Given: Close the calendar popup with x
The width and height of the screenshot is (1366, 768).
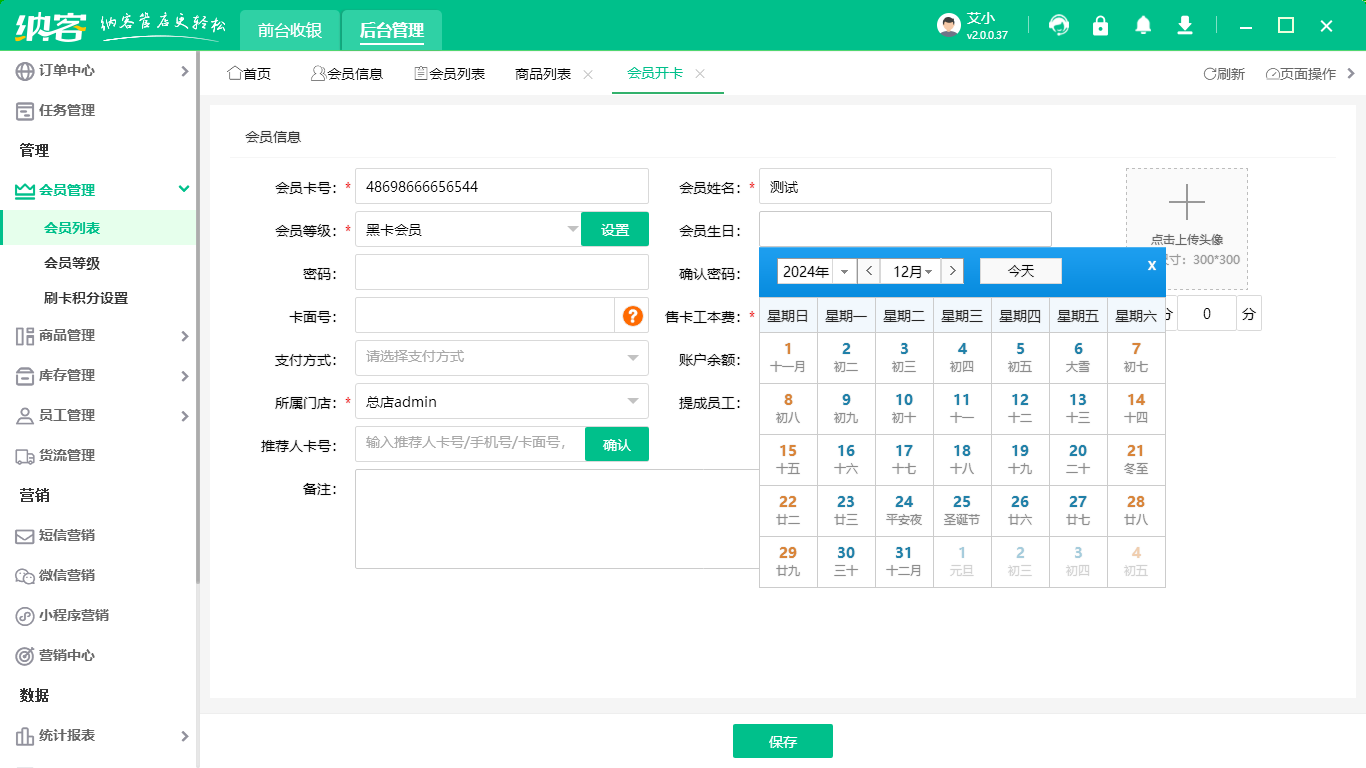Looking at the screenshot, I should 1151,265.
